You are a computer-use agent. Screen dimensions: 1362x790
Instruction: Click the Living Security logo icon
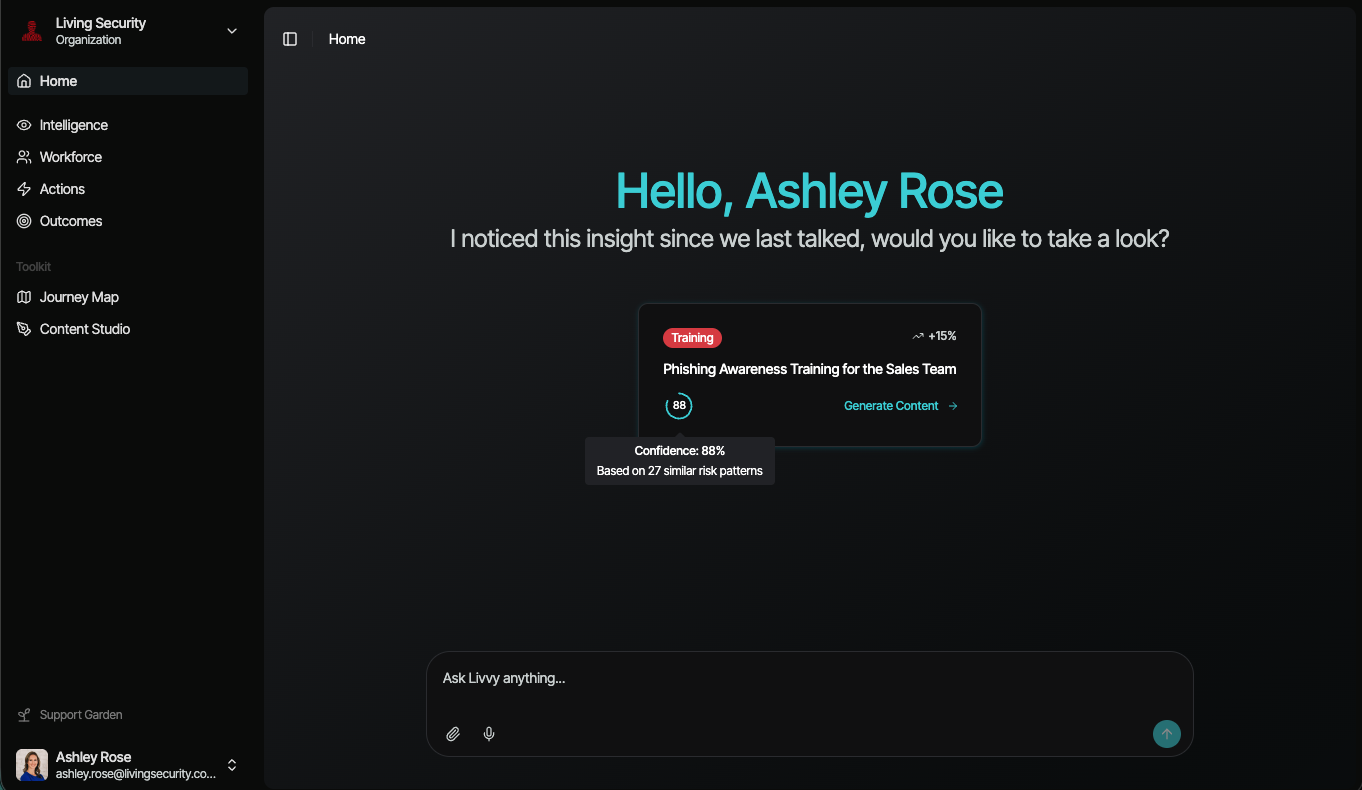pos(32,31)
